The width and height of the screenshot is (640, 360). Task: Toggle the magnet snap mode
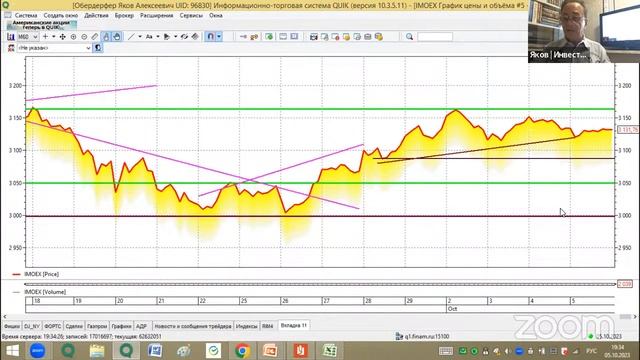[x=210, y=37]
